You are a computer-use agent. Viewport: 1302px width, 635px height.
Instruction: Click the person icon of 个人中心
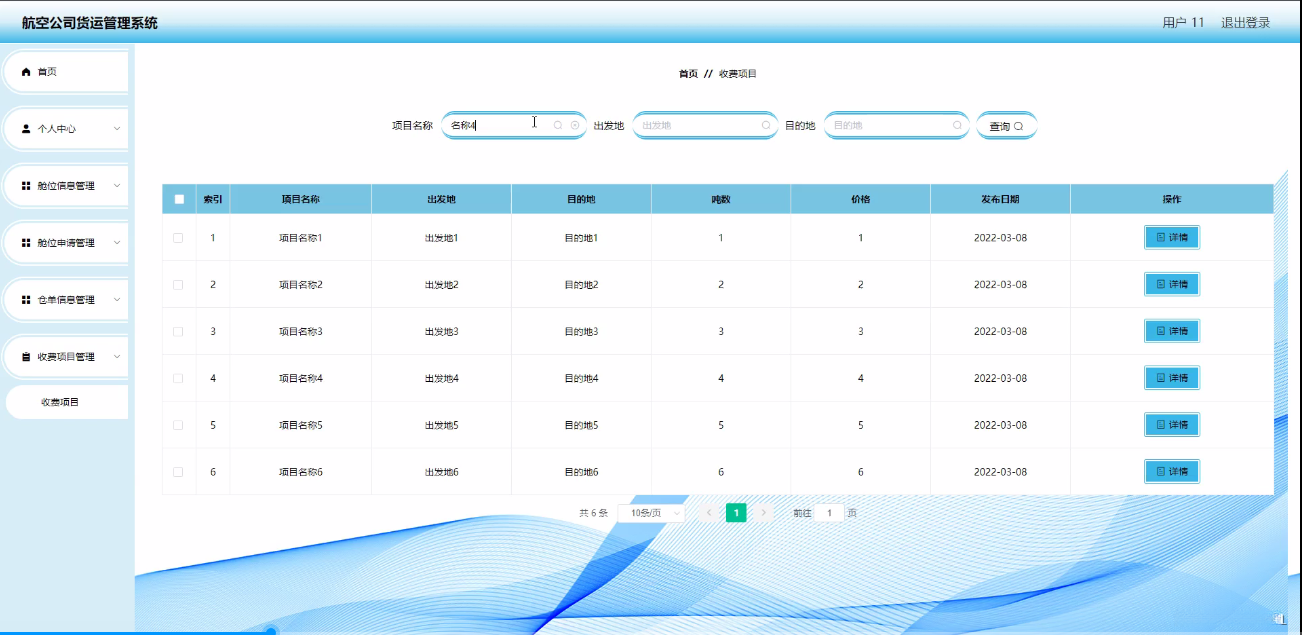[x=26, y=129]
